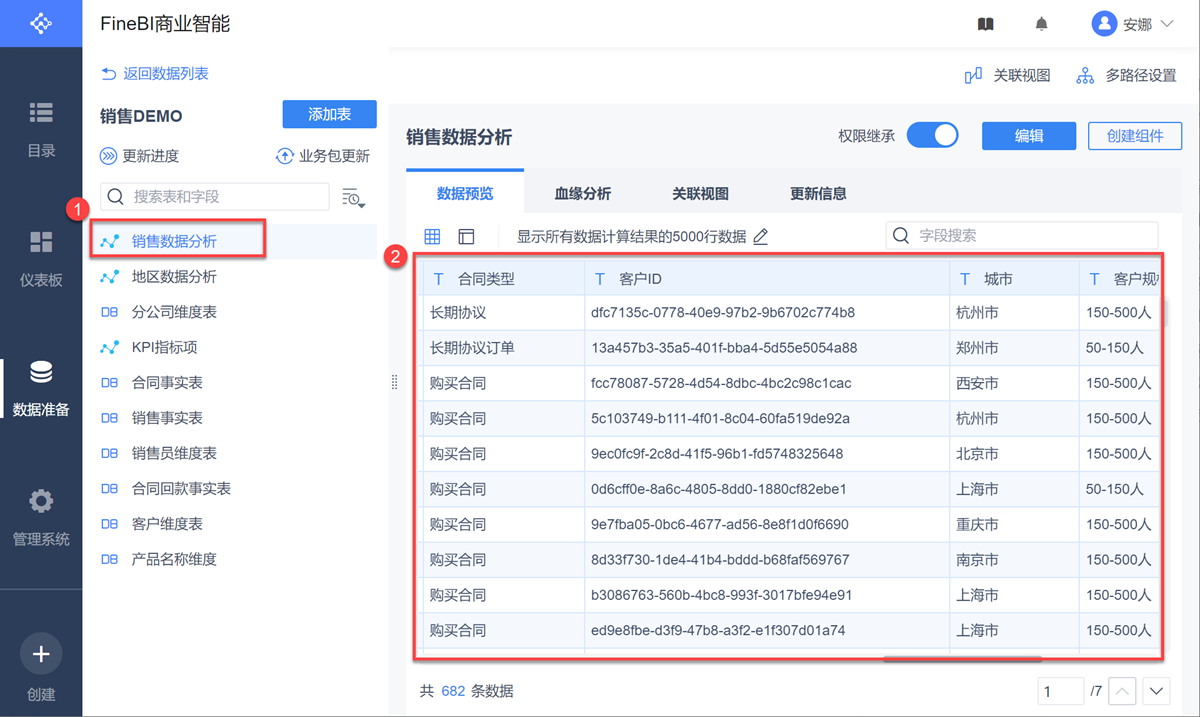
Task: Expand the 安娜 user menu chevron
Action: point(1166,24)
